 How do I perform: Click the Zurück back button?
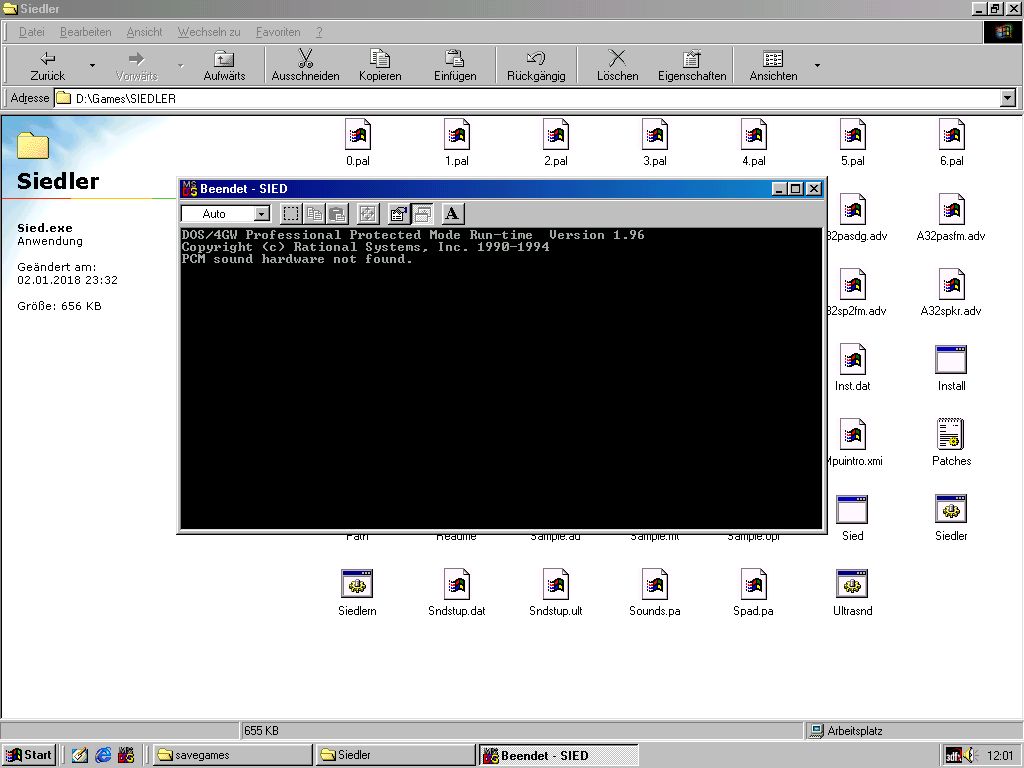(x=48, y=66)
